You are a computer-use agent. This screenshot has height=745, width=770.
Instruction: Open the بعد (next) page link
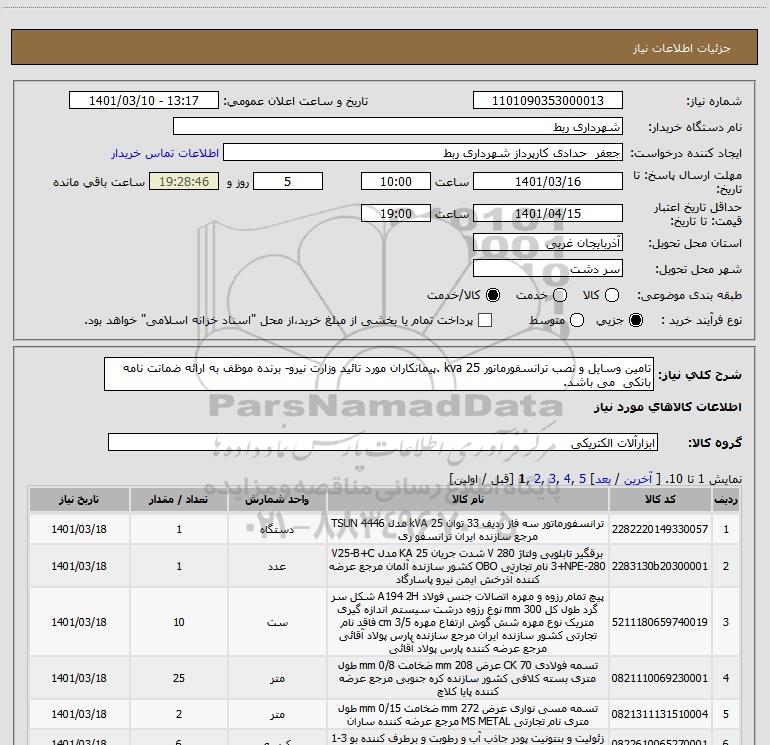[x=603, y=479]
